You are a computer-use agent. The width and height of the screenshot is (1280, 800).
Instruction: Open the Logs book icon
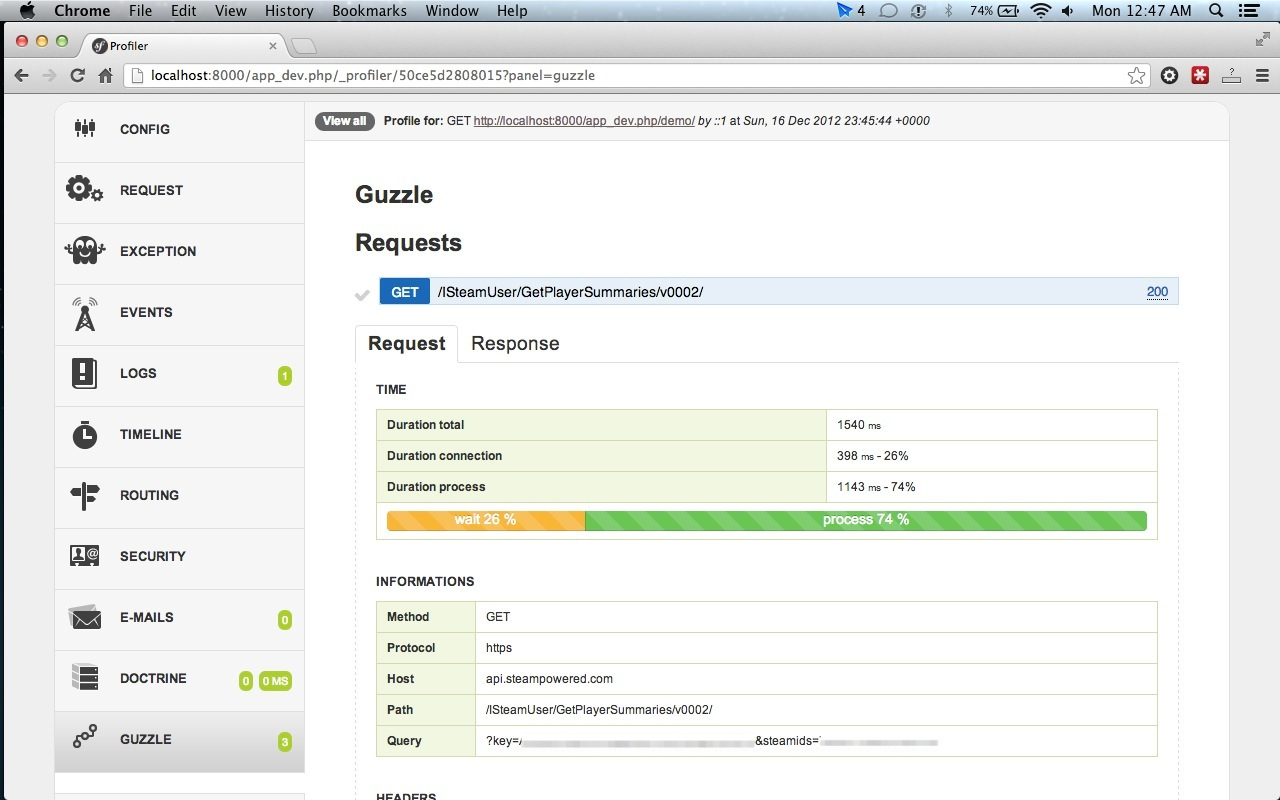click(x=84, y=373)
